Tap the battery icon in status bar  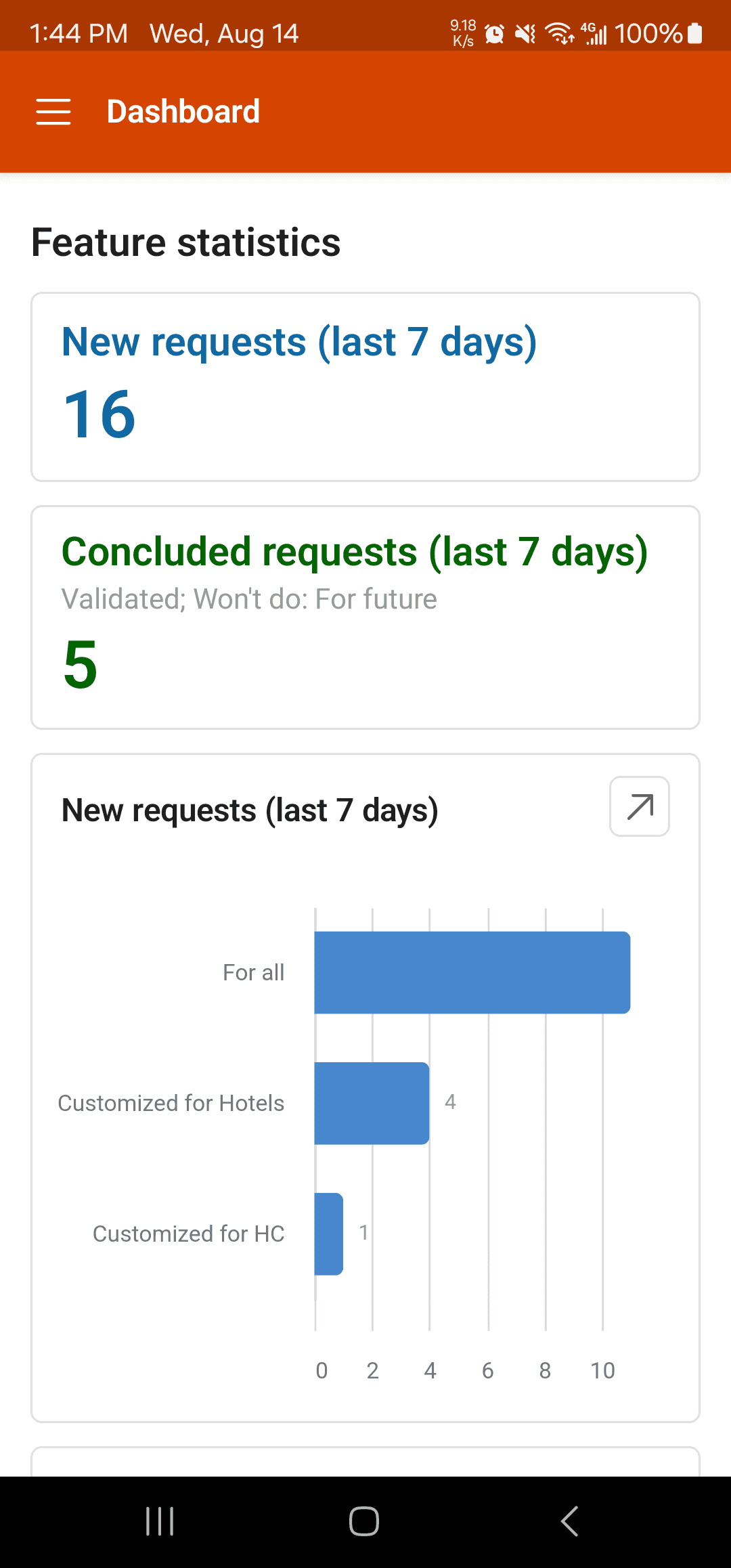tap(695, 33)
